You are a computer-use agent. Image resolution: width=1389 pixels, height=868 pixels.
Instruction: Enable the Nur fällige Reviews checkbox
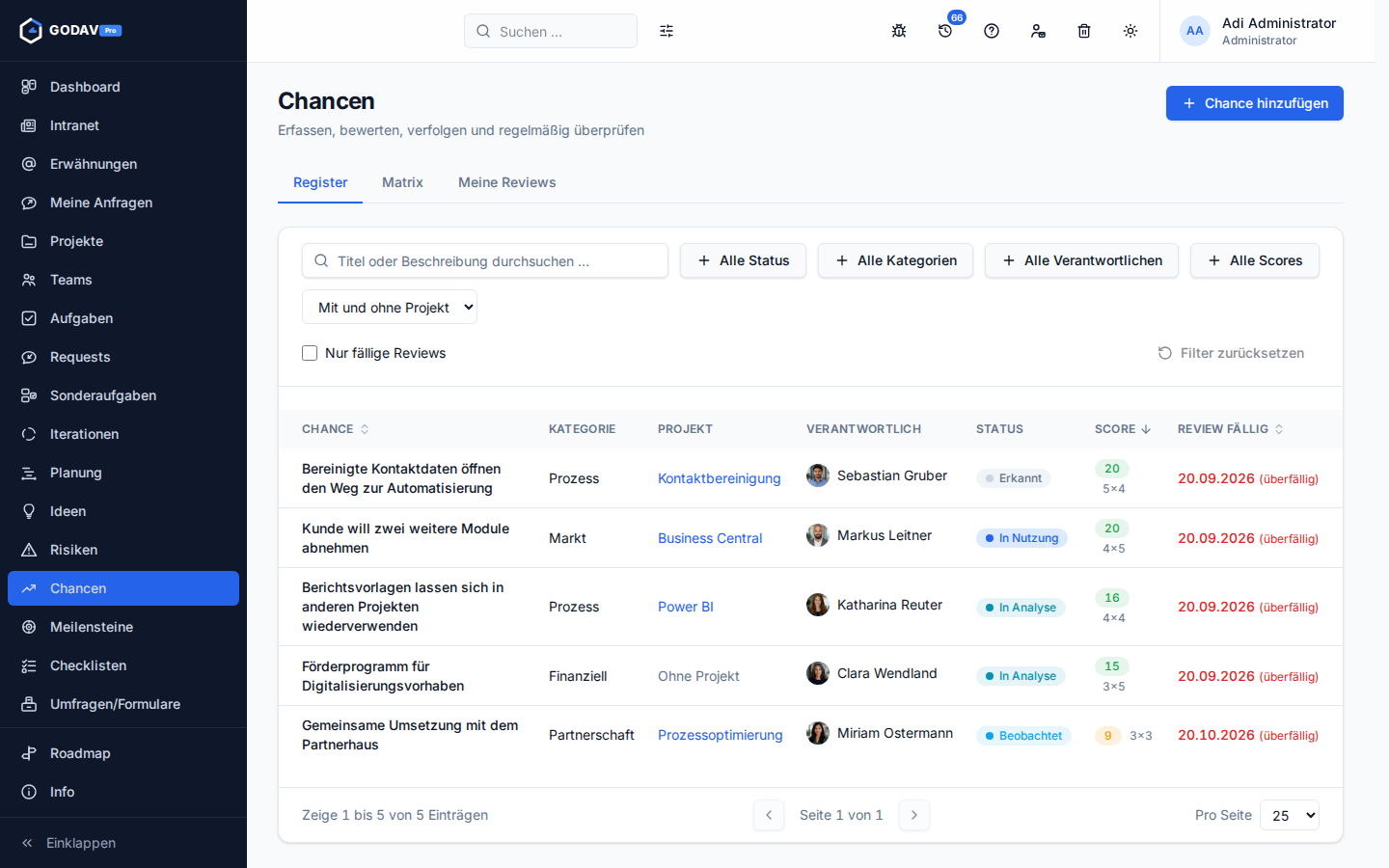click(x=310, y=353)
